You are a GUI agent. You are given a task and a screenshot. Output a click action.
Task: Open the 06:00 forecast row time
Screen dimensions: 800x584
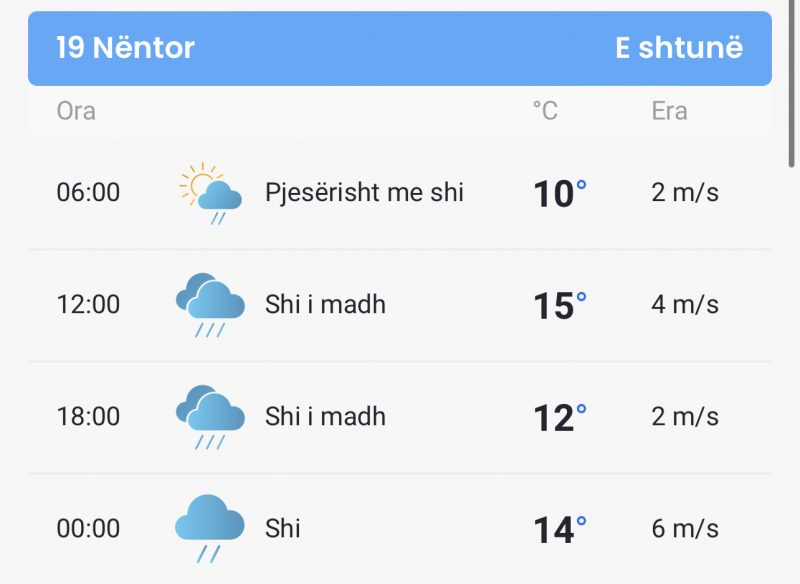point(88,193)
